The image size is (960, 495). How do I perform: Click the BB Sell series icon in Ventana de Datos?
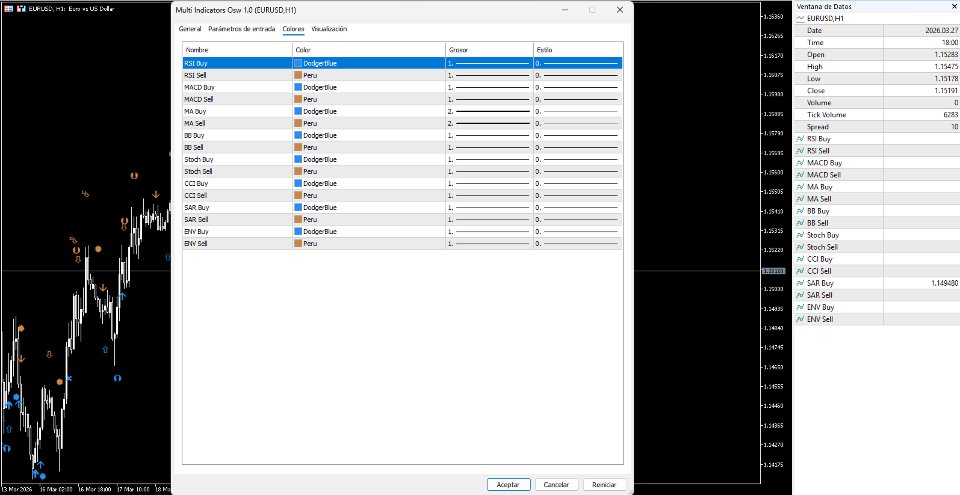pos(800,223)
